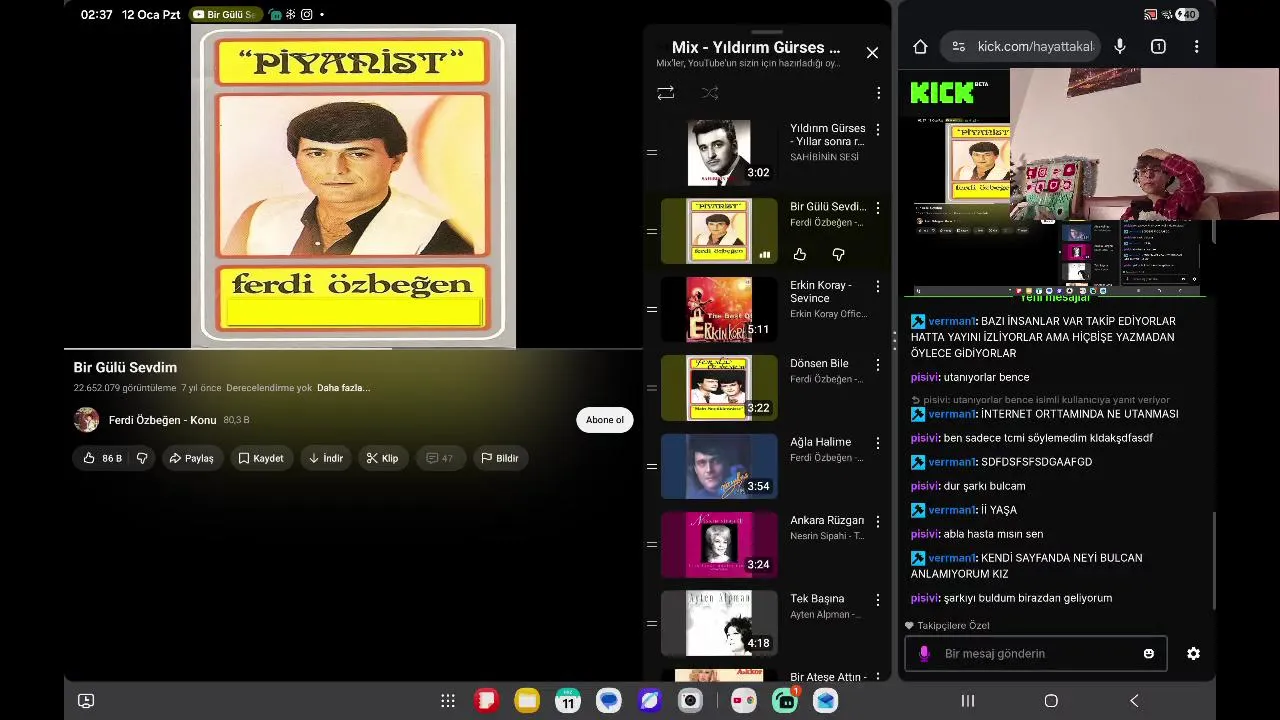Open YouTube and Chrome app pair in taskbar
1280x720 pixels.
(744, 701)
